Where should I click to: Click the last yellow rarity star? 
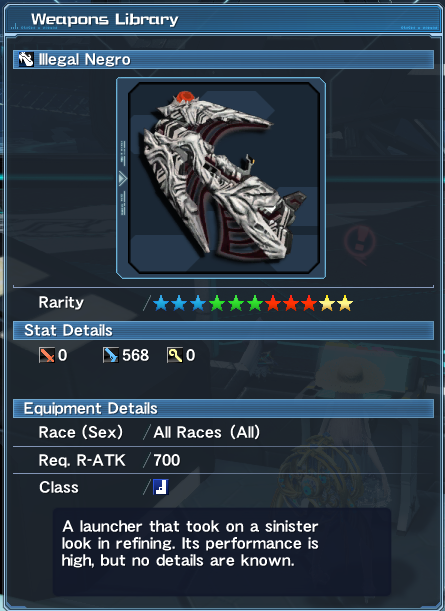[345, 303]
